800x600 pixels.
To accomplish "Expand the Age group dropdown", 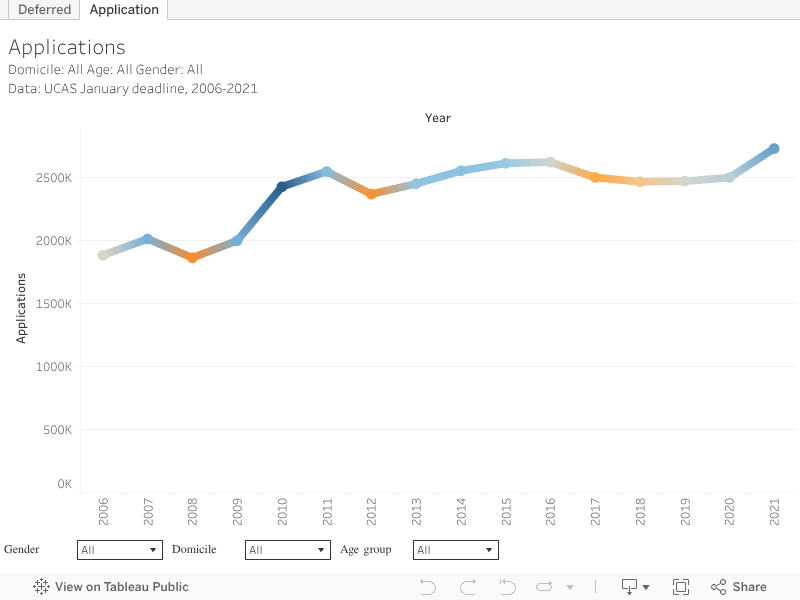I will [x=455, y=550].
